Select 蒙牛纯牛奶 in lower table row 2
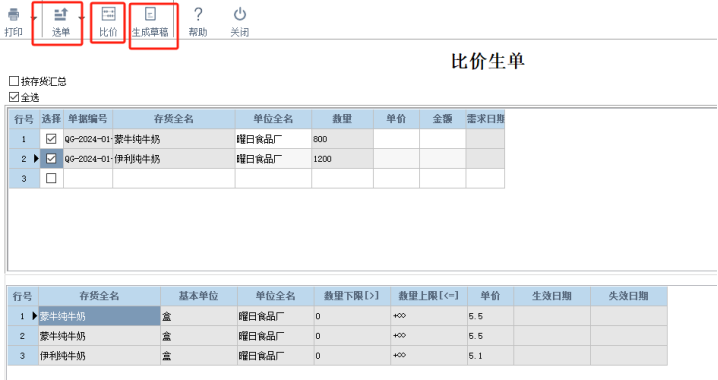The image size is (718, 380). (99, 336)
